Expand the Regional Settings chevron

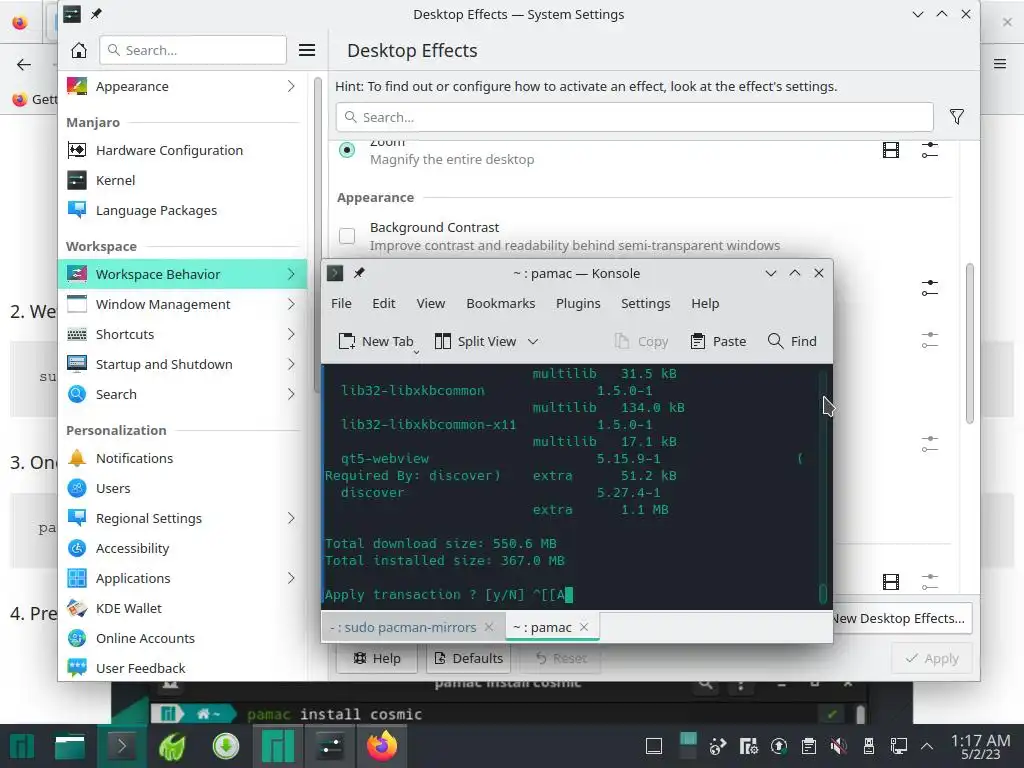(x=291, y=519)
